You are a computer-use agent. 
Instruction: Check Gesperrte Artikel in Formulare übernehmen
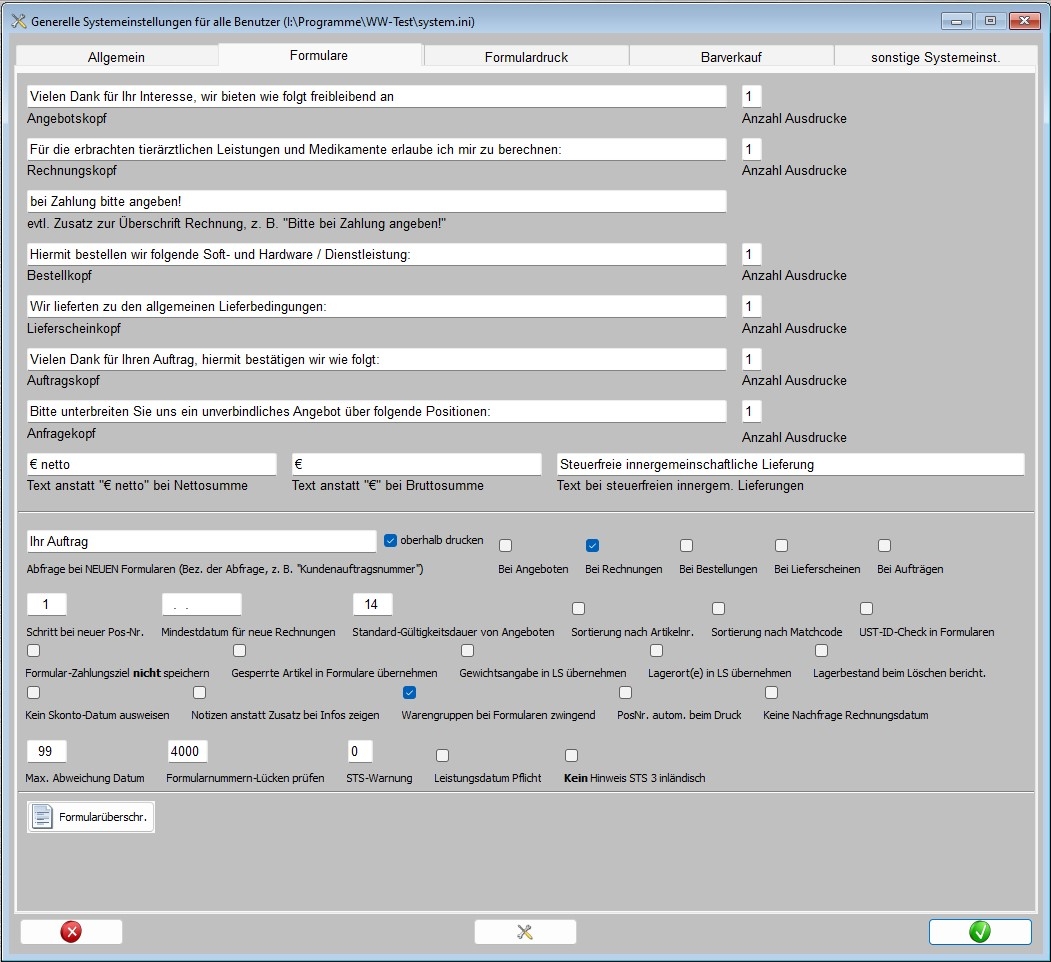[x=239, y=650]
